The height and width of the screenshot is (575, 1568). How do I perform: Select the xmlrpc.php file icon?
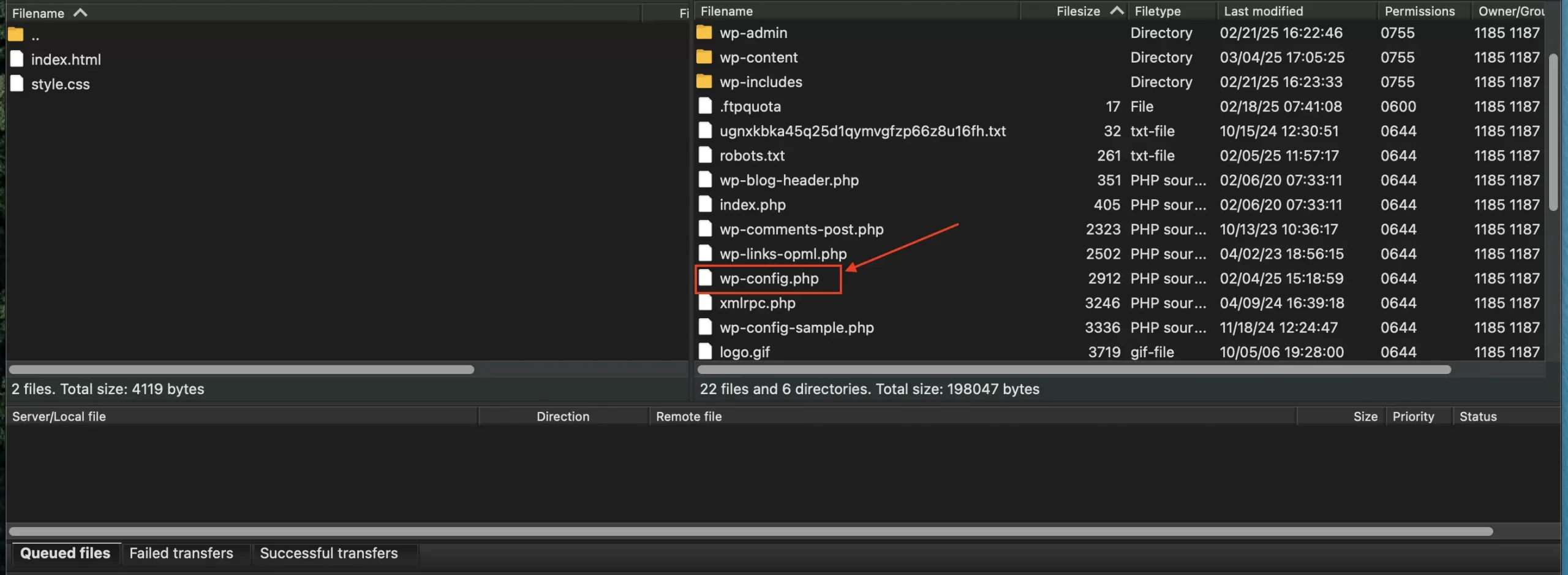click(705, 302)
